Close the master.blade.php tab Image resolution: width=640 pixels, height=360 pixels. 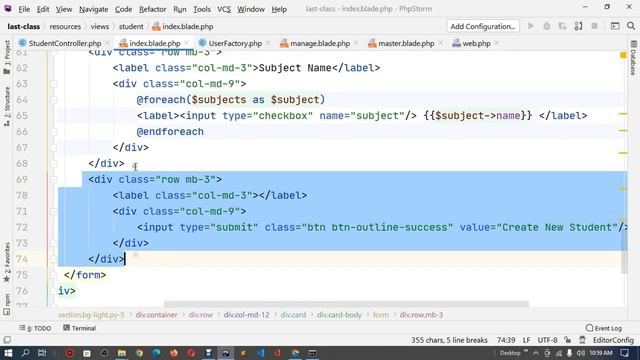(440, 43)
